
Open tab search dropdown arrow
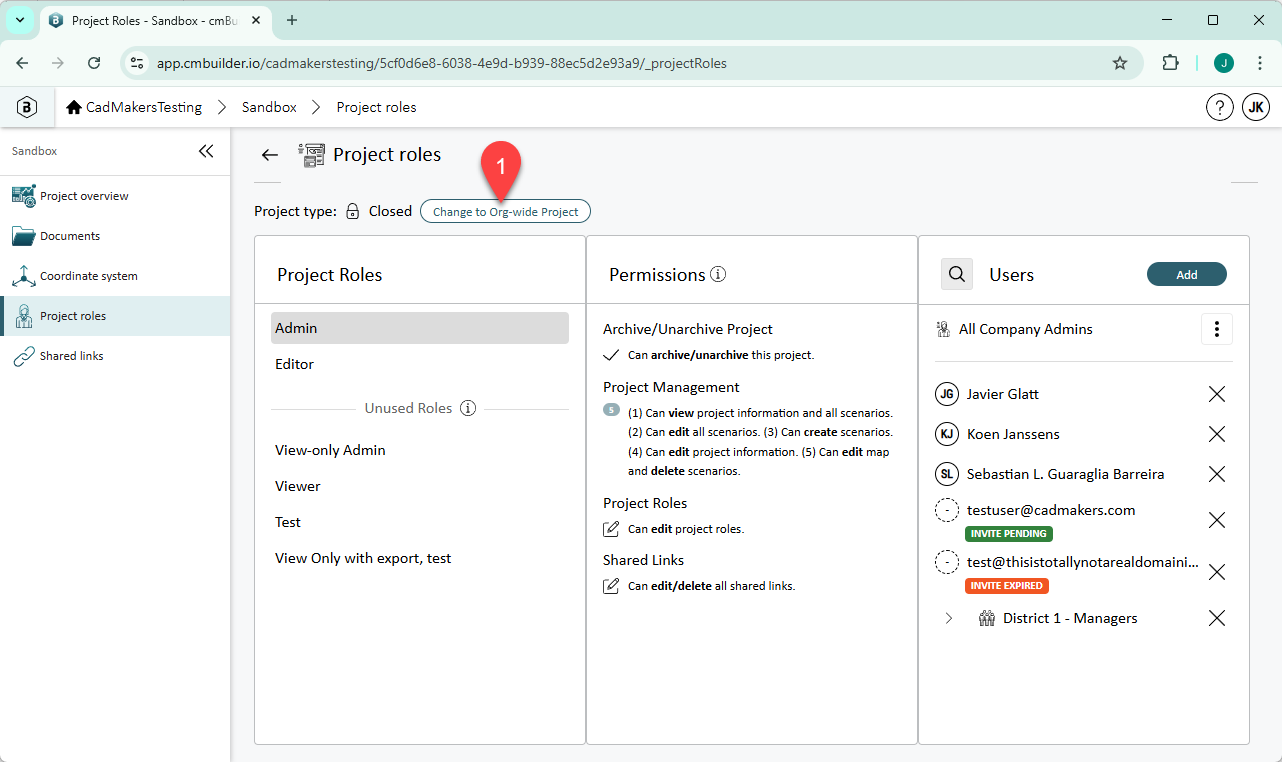[x=19, y=20]
